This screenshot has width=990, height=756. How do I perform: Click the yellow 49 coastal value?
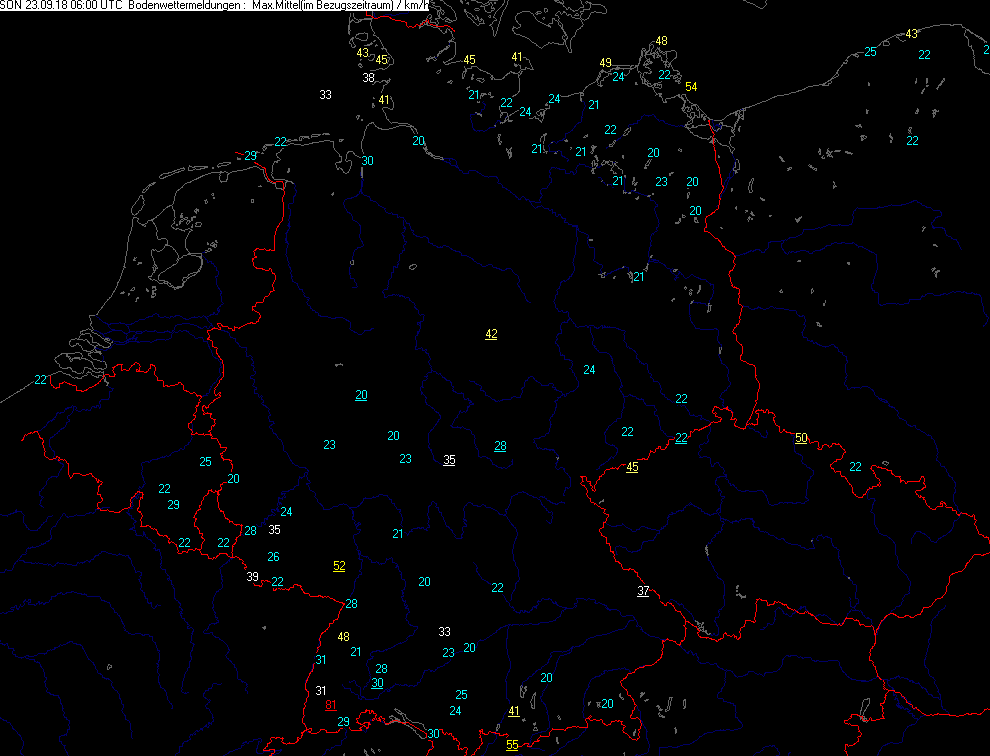click(x=605, y=63)
